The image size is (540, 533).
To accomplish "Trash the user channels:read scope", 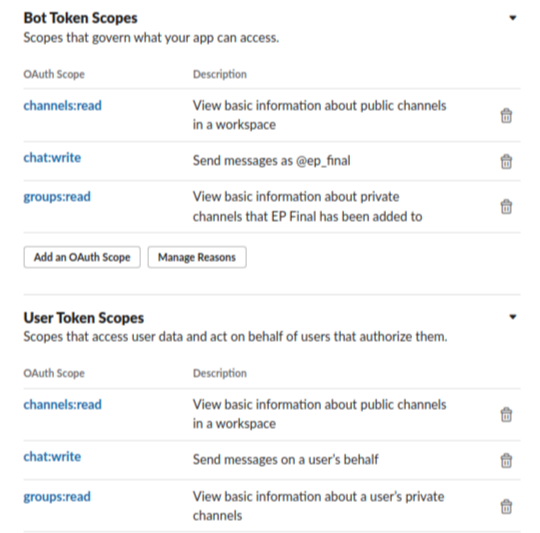I will [x=506, y=414].
